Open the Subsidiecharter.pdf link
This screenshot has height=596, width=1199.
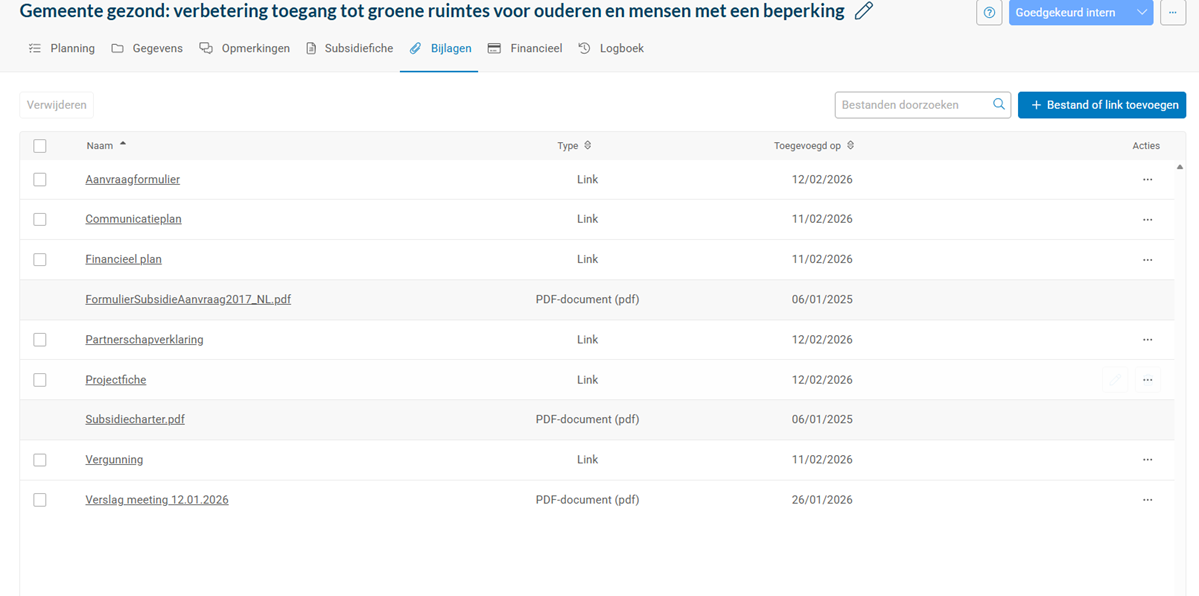[135, 420]
